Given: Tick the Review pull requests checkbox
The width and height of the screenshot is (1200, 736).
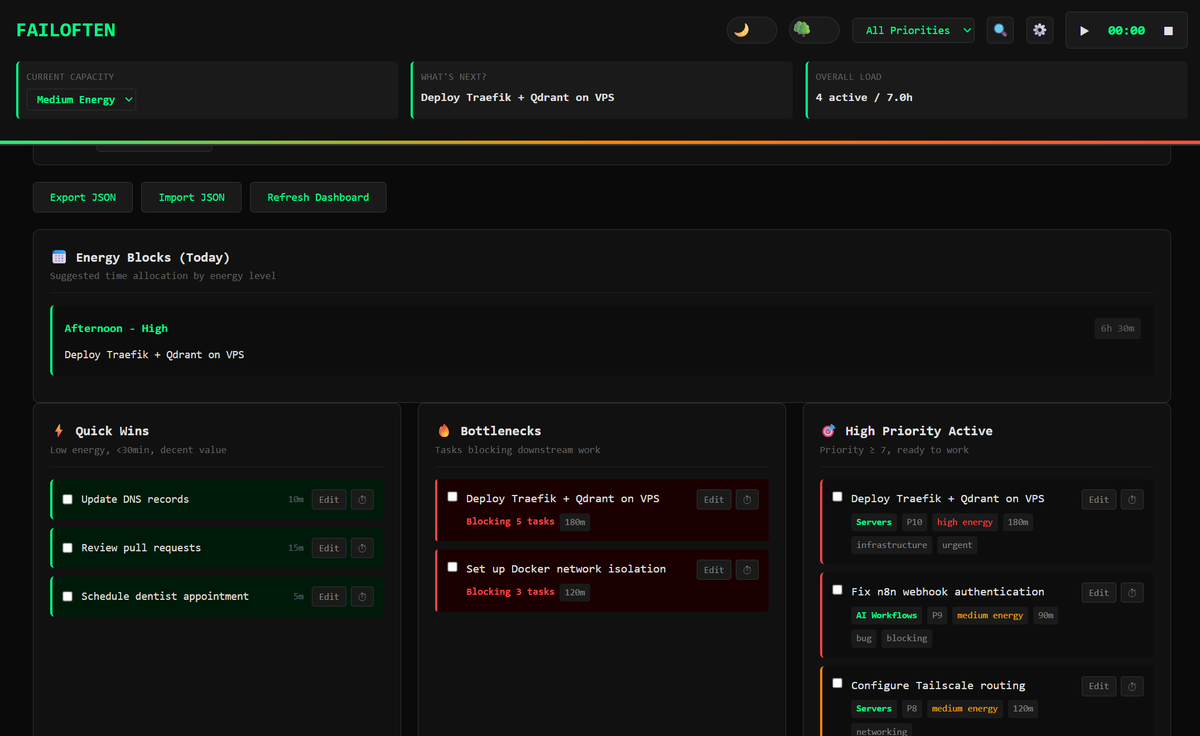Looking at the screenshot, I should click(x=68, y=548).
